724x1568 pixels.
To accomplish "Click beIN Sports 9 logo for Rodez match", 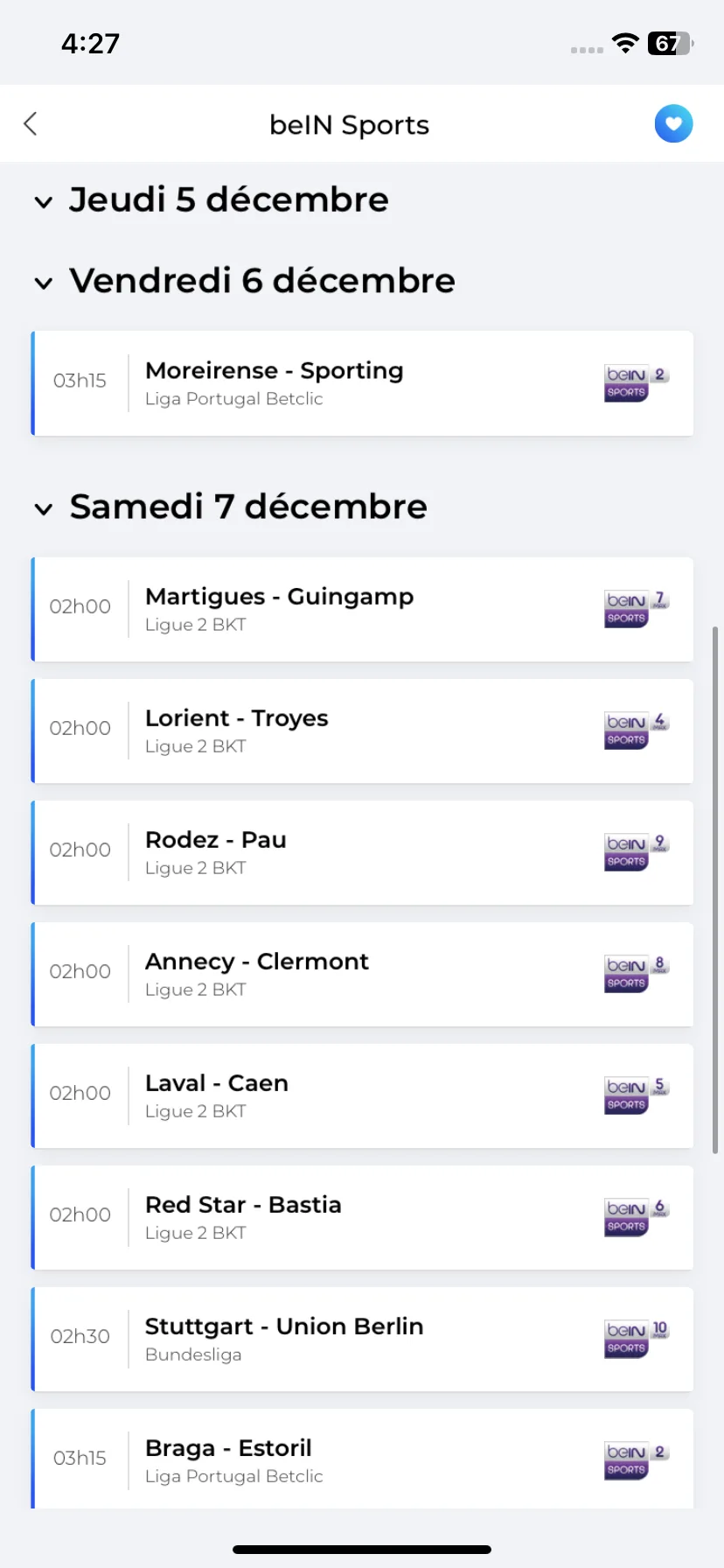I will pos(637,852).
